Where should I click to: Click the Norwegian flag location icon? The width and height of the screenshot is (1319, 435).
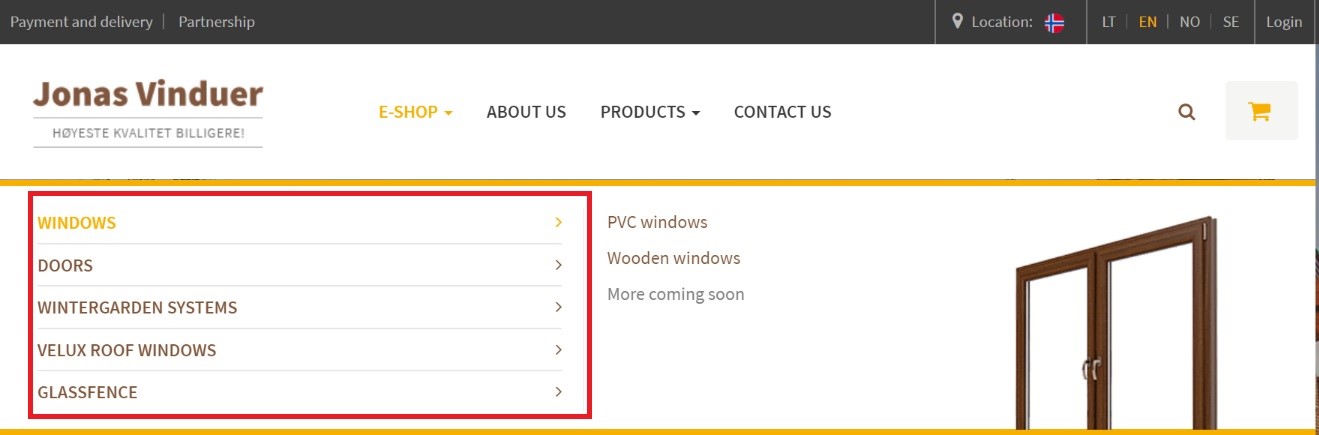tap(1054, 22)
